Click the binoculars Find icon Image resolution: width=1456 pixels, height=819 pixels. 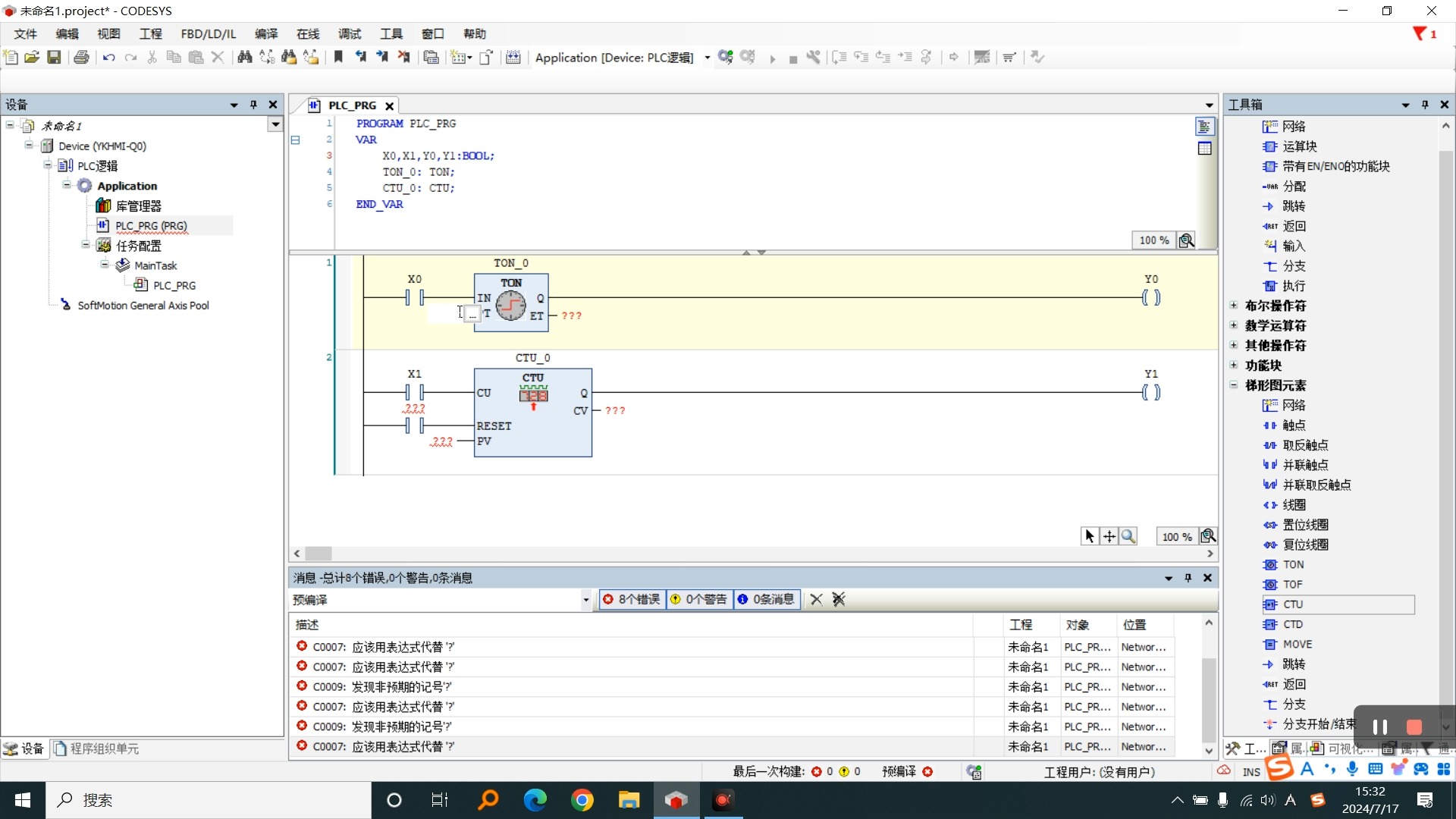244,58
